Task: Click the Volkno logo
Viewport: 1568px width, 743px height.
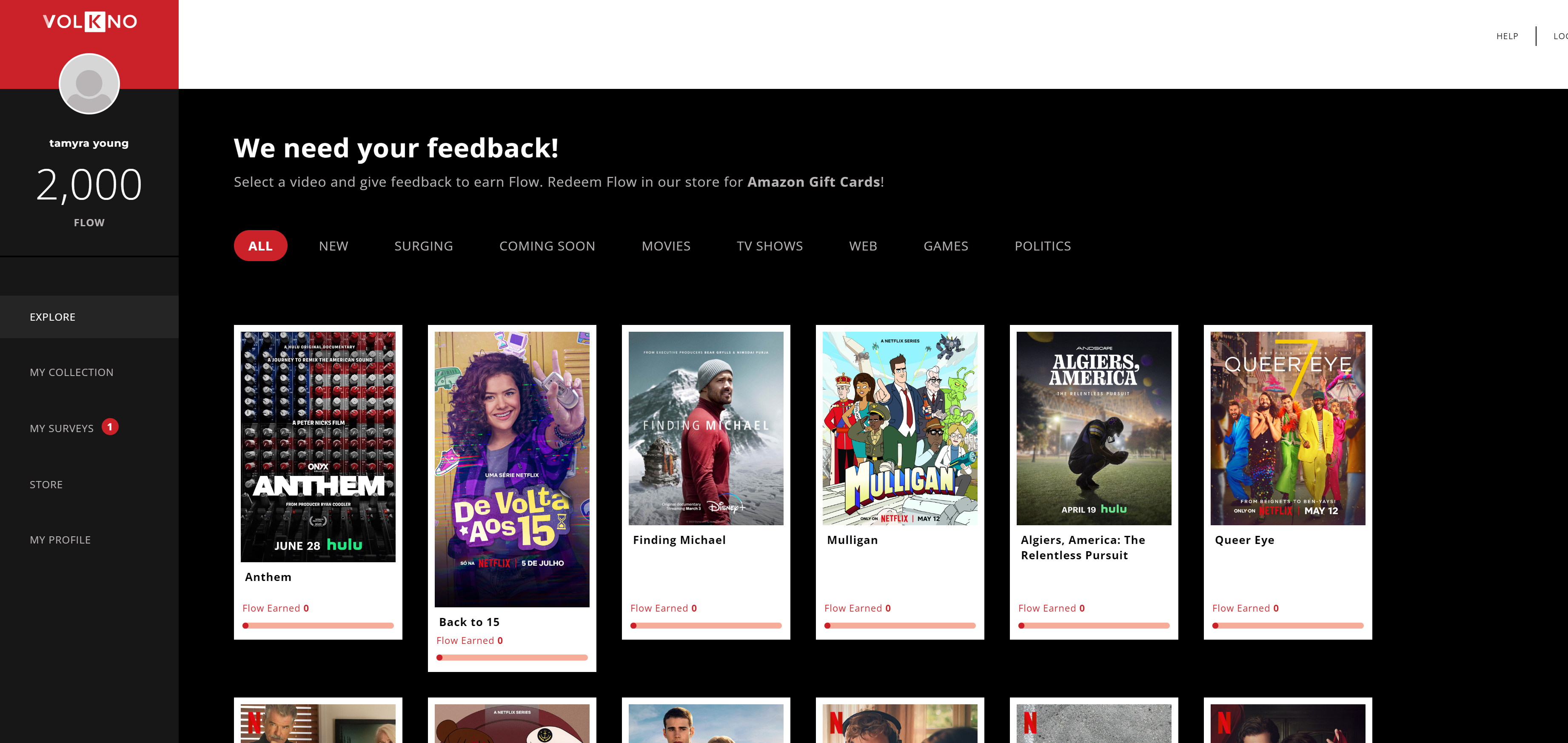Action: [89, 22]
